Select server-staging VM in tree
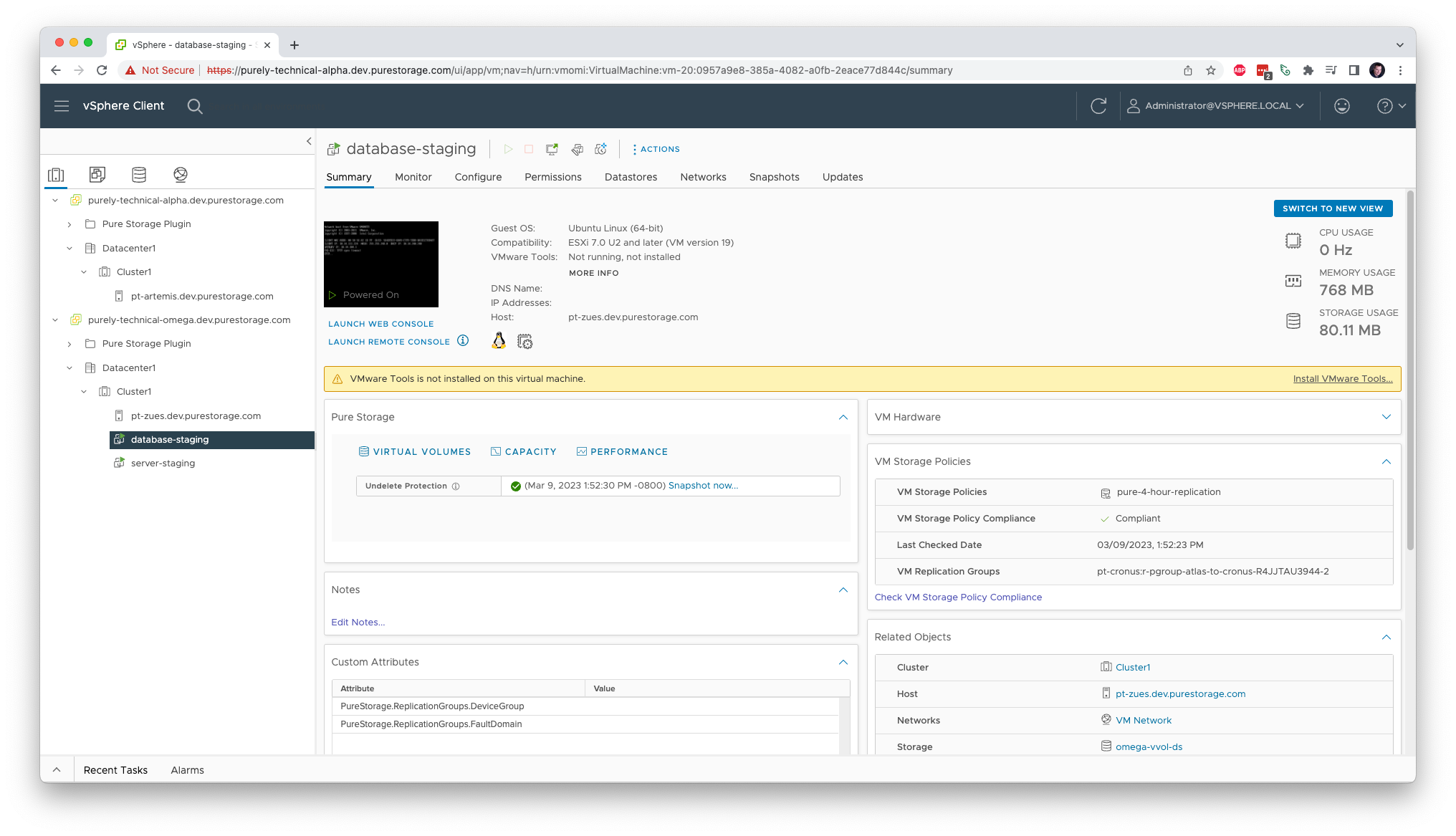 tap(163, 463)
